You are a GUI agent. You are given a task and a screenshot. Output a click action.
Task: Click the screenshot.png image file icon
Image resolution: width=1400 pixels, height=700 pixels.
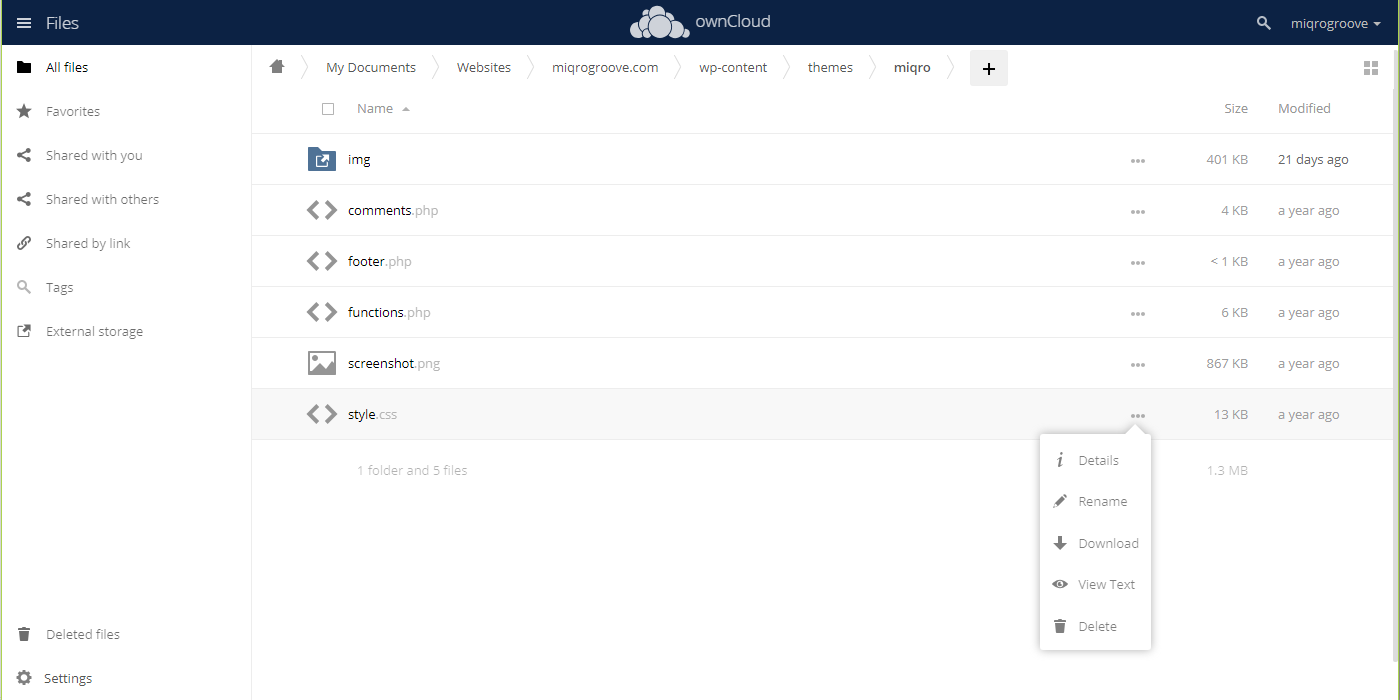click(x=322, y=363)
